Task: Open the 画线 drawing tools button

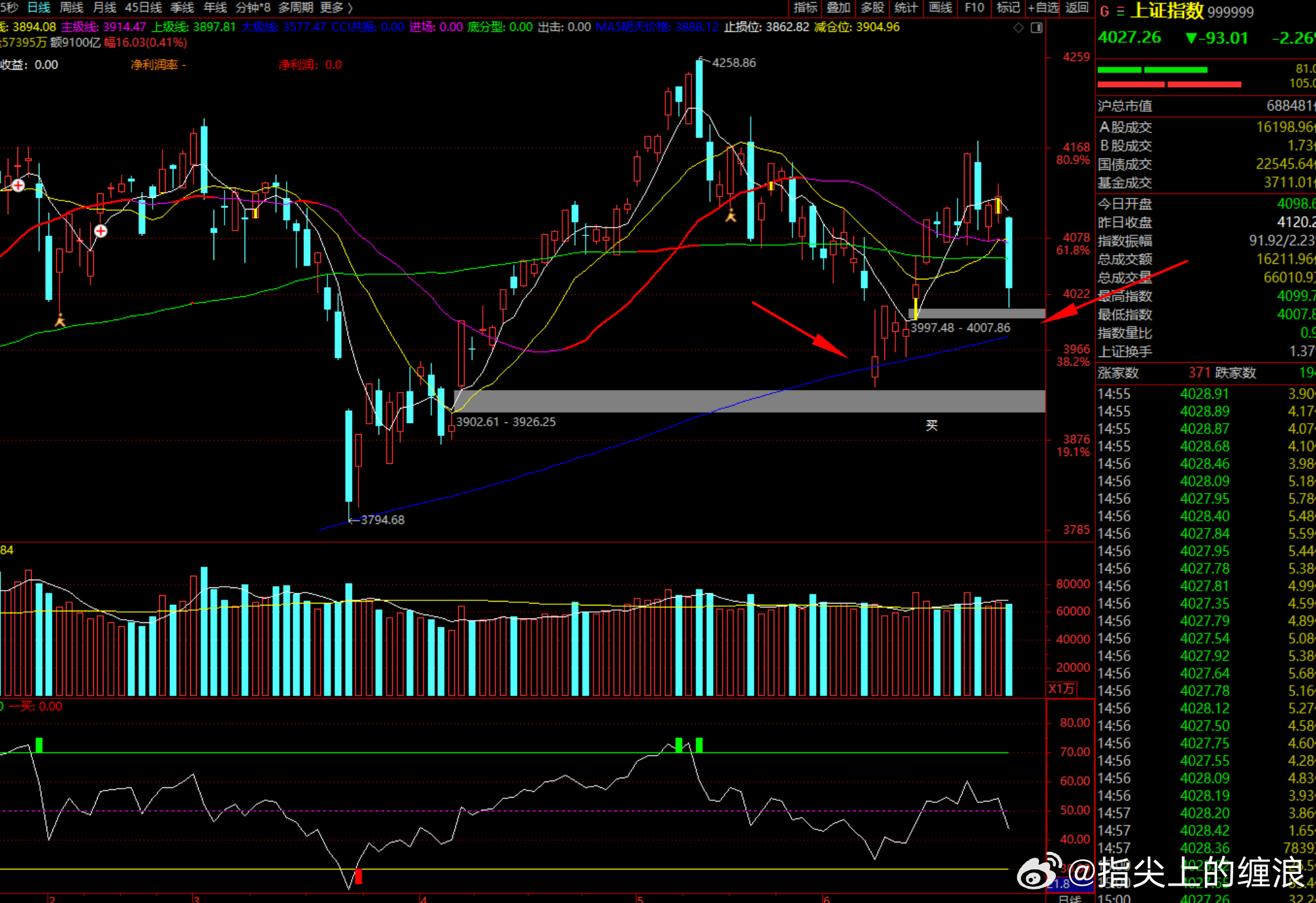Action: (940, 7)
